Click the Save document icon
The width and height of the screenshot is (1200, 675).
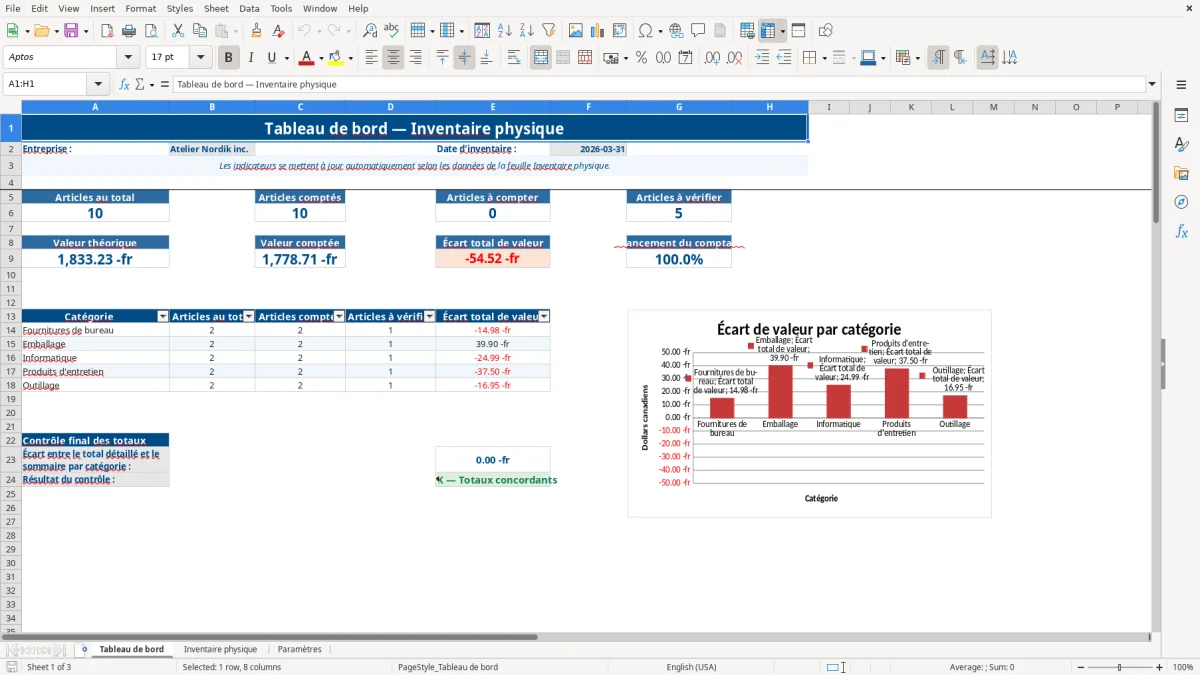[71, 31]
